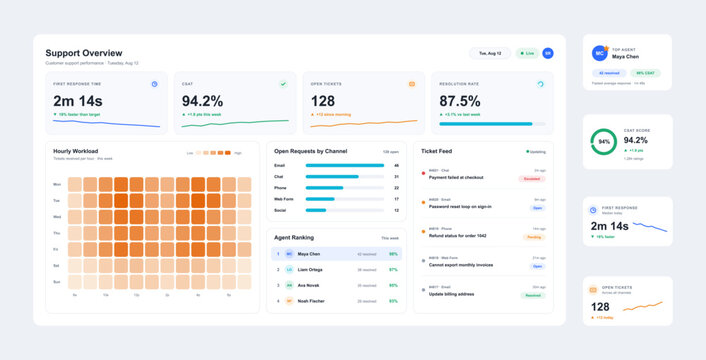Screen dimensions: 706x360
Task: Click the ticket icon on Open Tickets side card
Action: [593, 290]
